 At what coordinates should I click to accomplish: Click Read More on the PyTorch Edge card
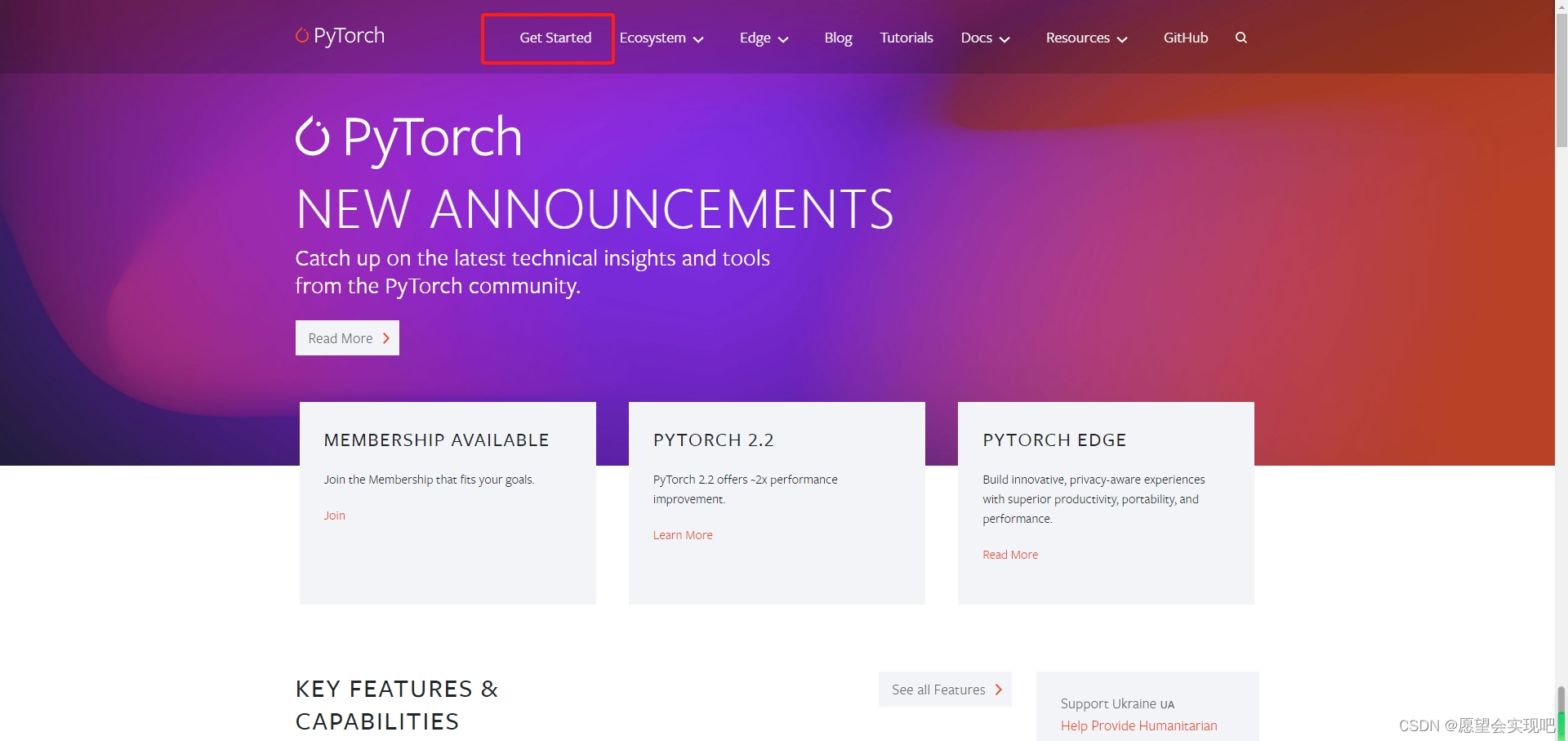pyautogui.click(x=1010, y=554)
